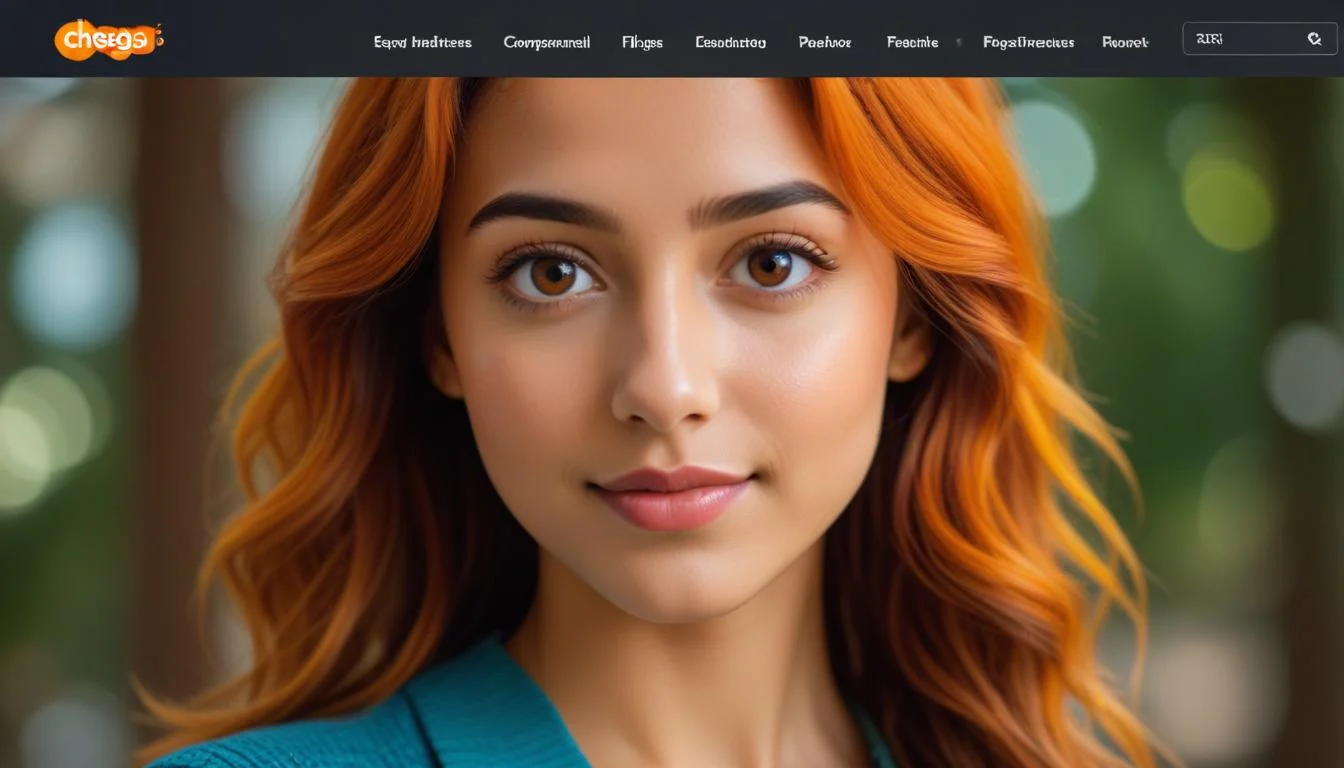Image resolution: width=1344 pixels, height=768 pixels.
Task: Click the 'Fogatirecias' navigation link
Action: point(1028,42)
